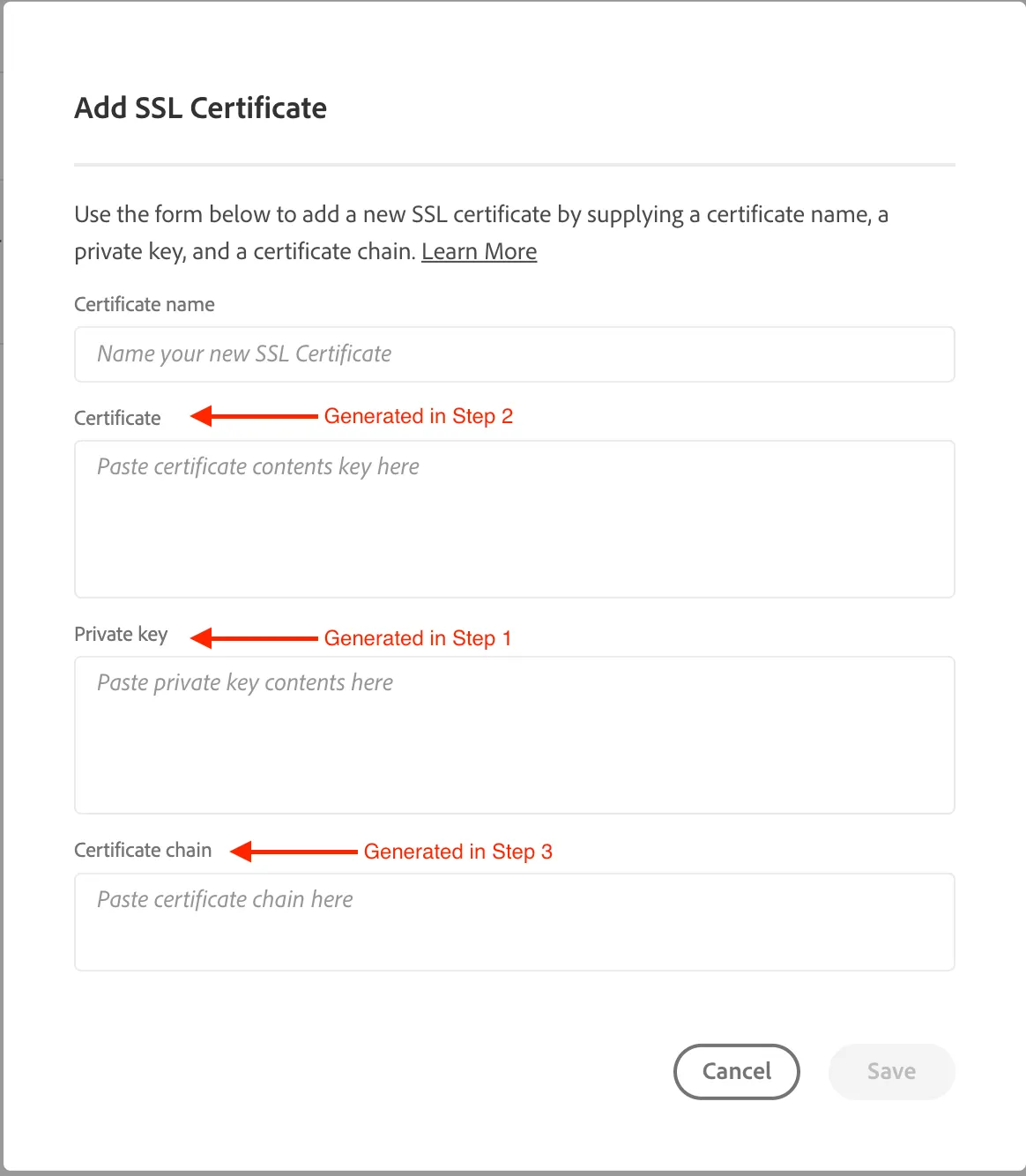Click the Certificate label above the textarea
Image resolution: width=1026 pixels, height=1176 pixels.
click(117, 418)
